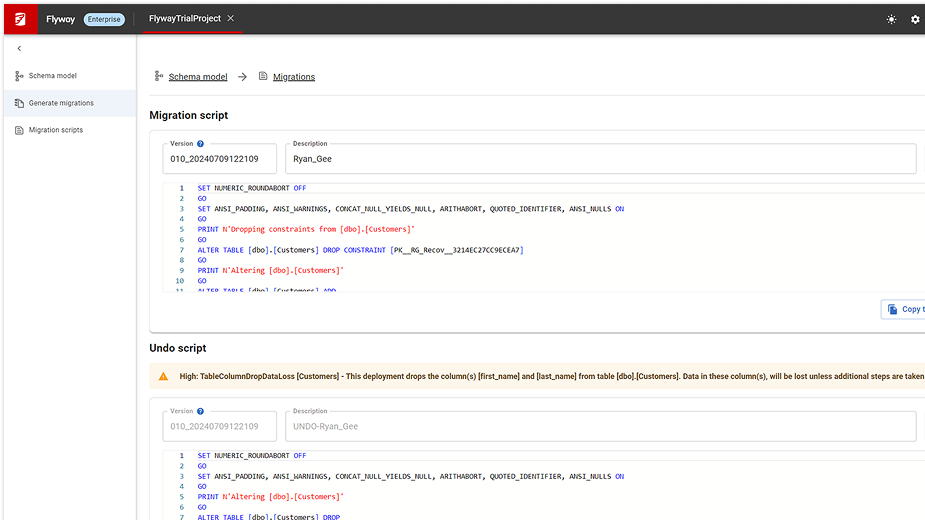
Task: Edit the migration Version field
Action: tap(218, 159)
